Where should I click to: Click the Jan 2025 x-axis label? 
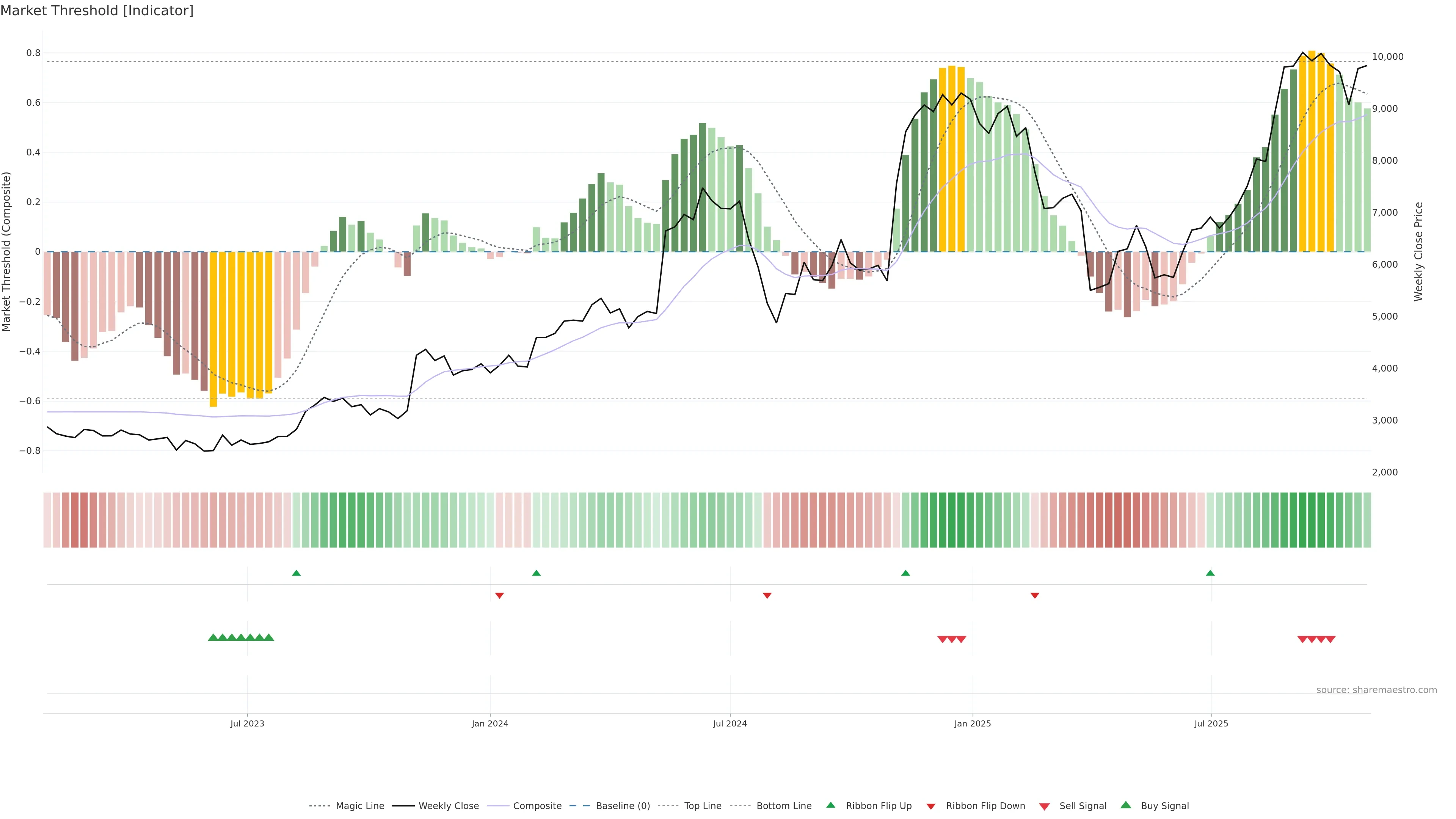pos(972,723)
